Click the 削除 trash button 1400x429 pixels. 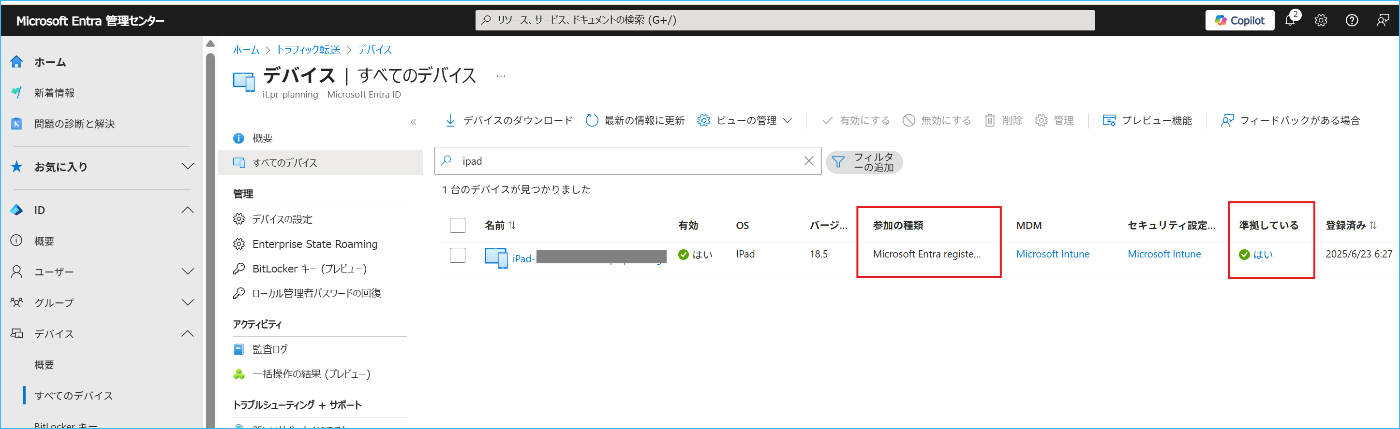coord(1003,120)
